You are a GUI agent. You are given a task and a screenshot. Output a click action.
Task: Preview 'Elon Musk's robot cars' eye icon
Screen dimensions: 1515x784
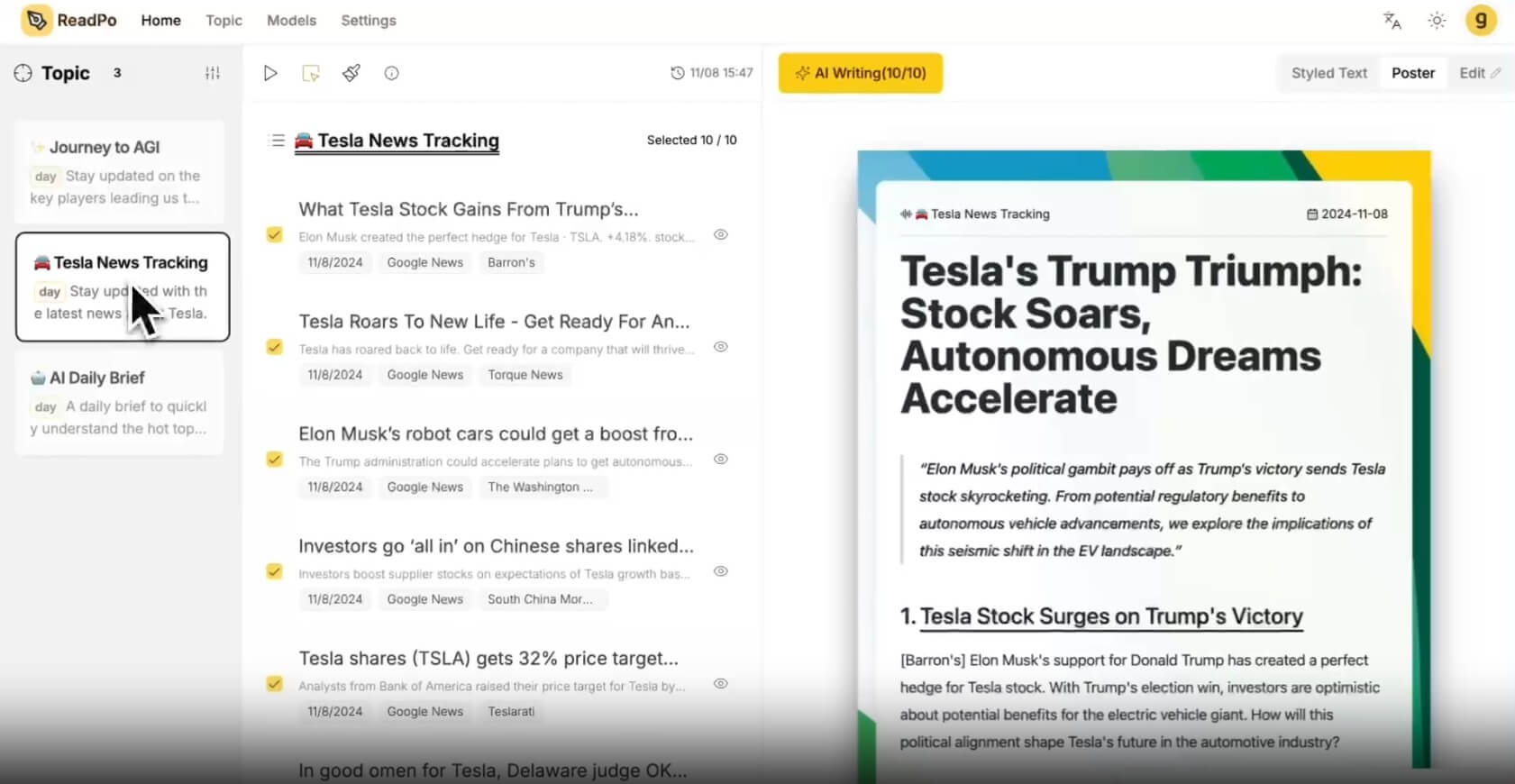pyautogui.click(x=721, y=460)
